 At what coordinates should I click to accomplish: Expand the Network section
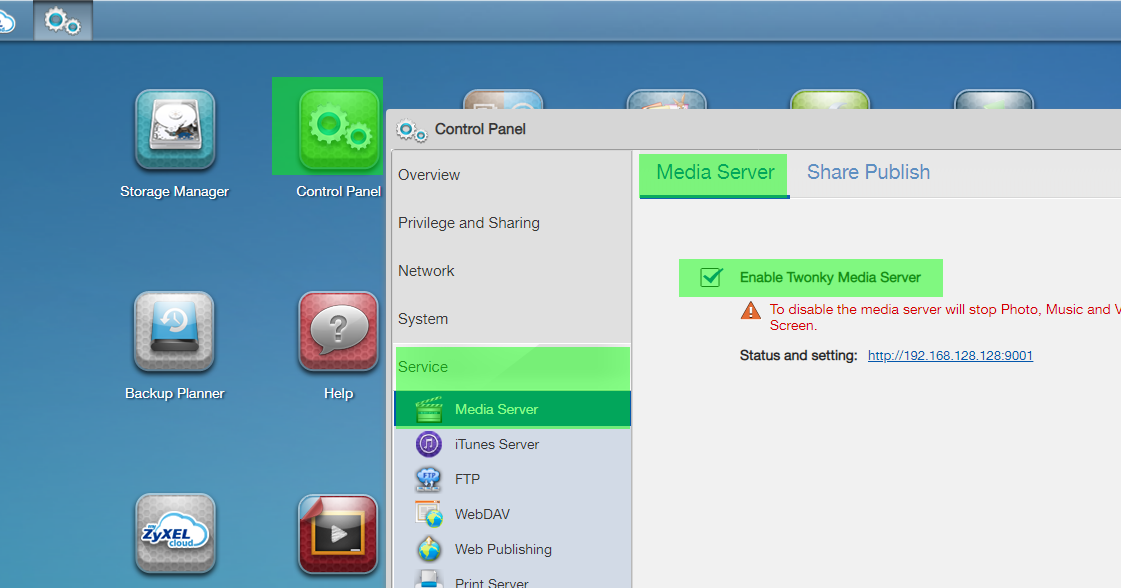coord(426,271)
